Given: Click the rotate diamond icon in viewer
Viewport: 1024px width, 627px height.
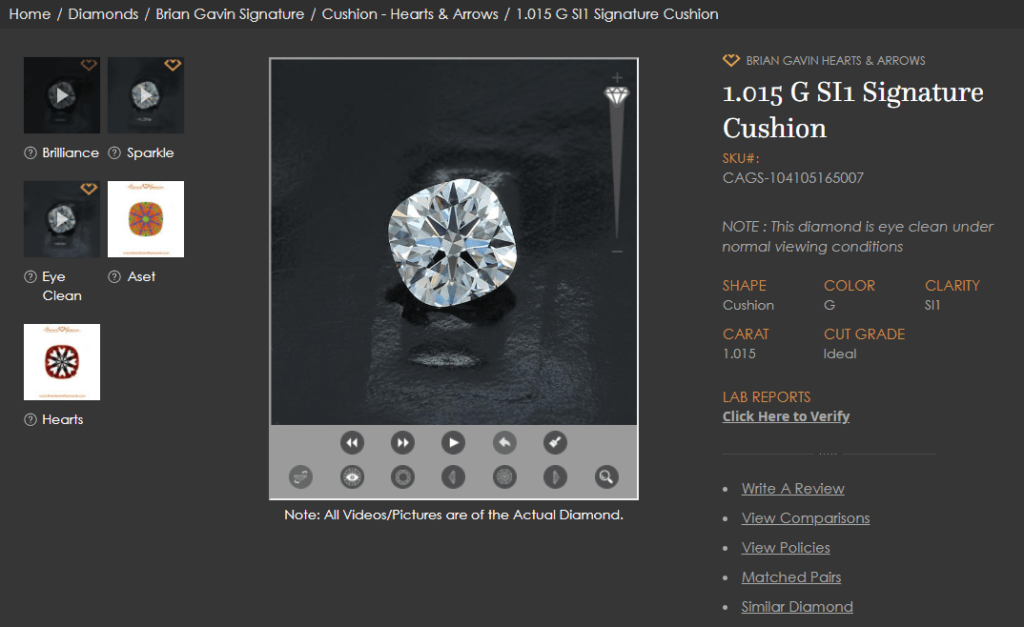Looking at the screenshot, I should [301, 477].
